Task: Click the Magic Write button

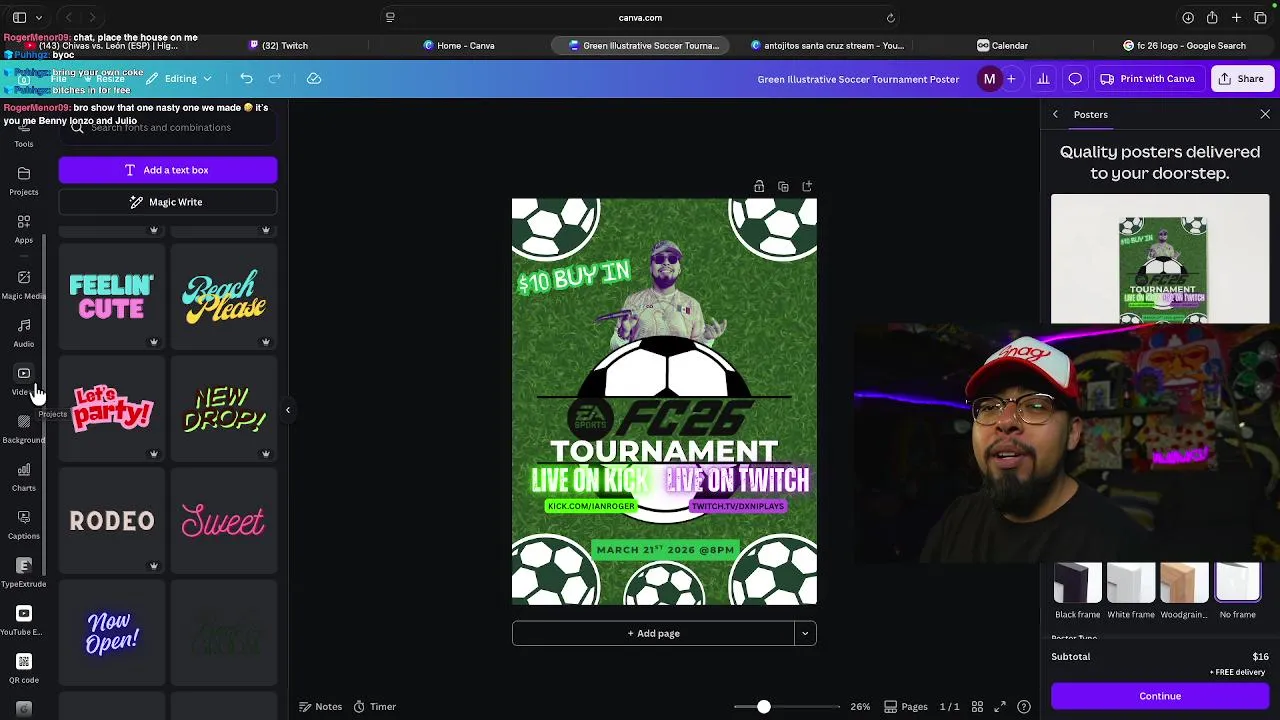Action: [168, 202]
